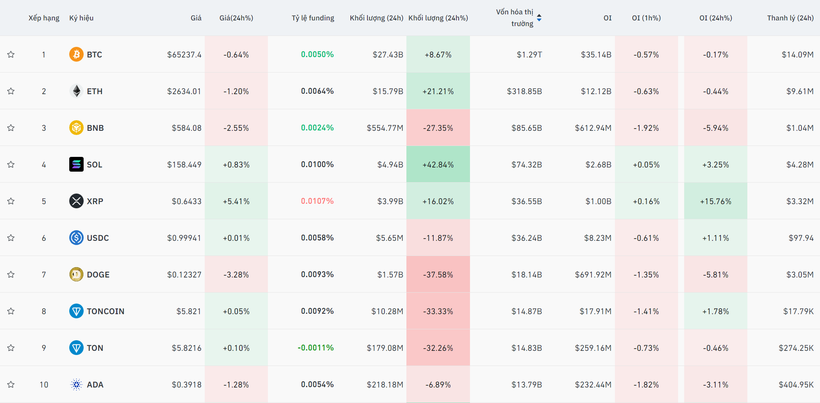Click the DOGE Dogecoin icon

[x=76, y=274]
